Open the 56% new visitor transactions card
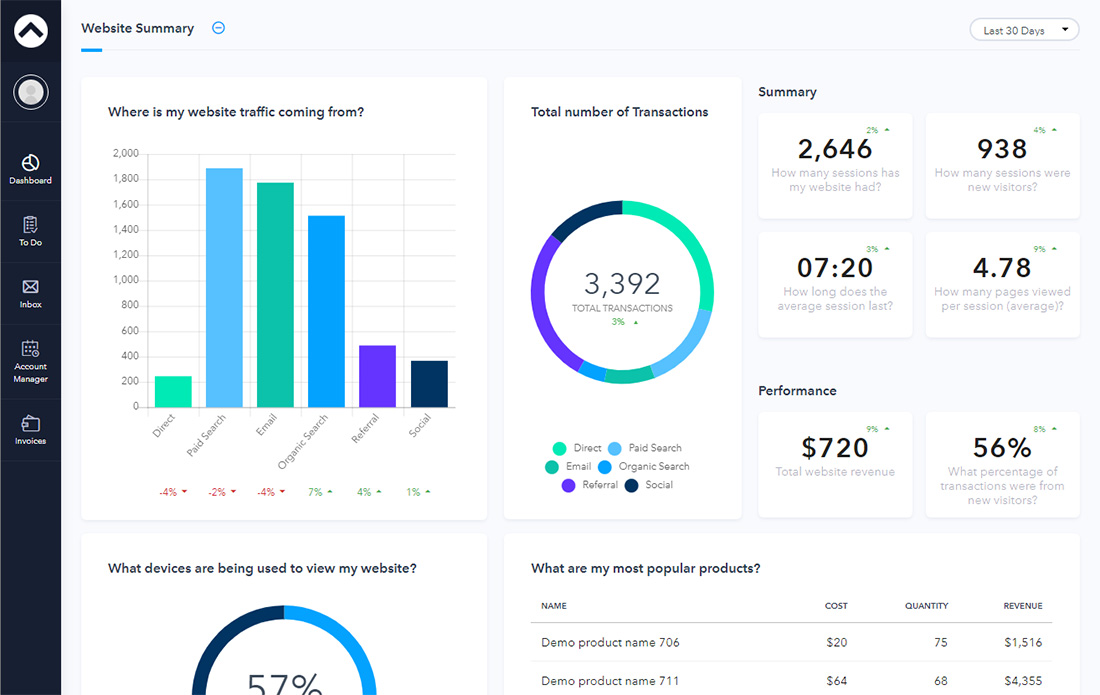Viewport: 1100px width, 695px height. (1002, 465)
